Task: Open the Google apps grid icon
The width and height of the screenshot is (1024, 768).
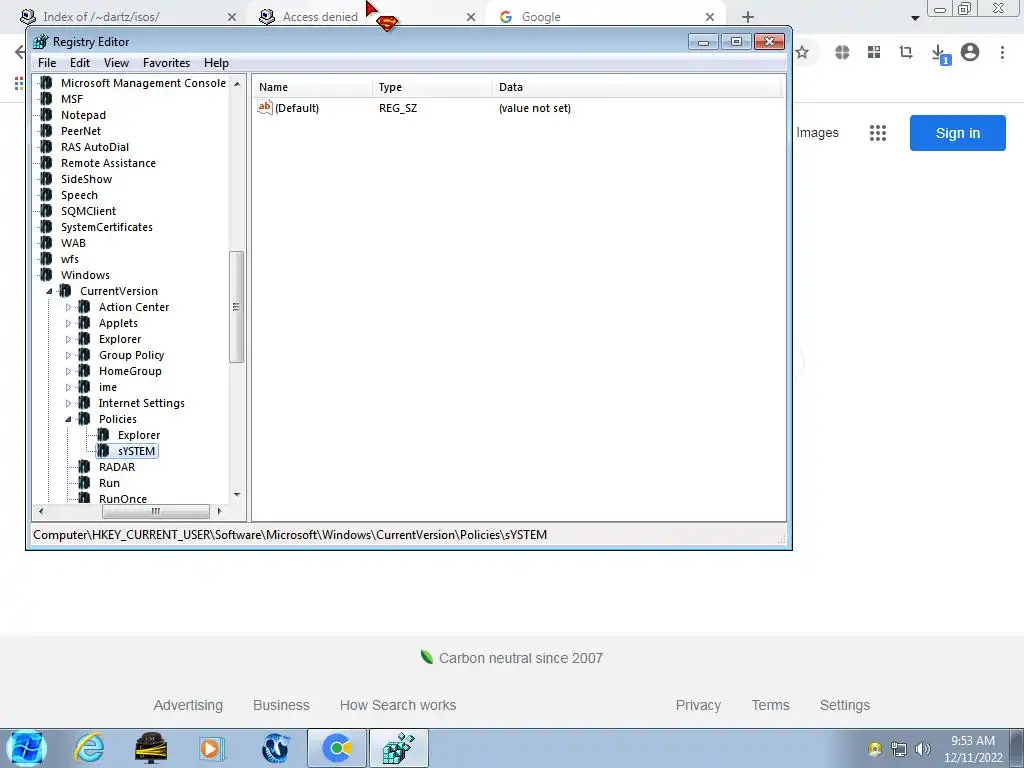Action: point(878,133)
